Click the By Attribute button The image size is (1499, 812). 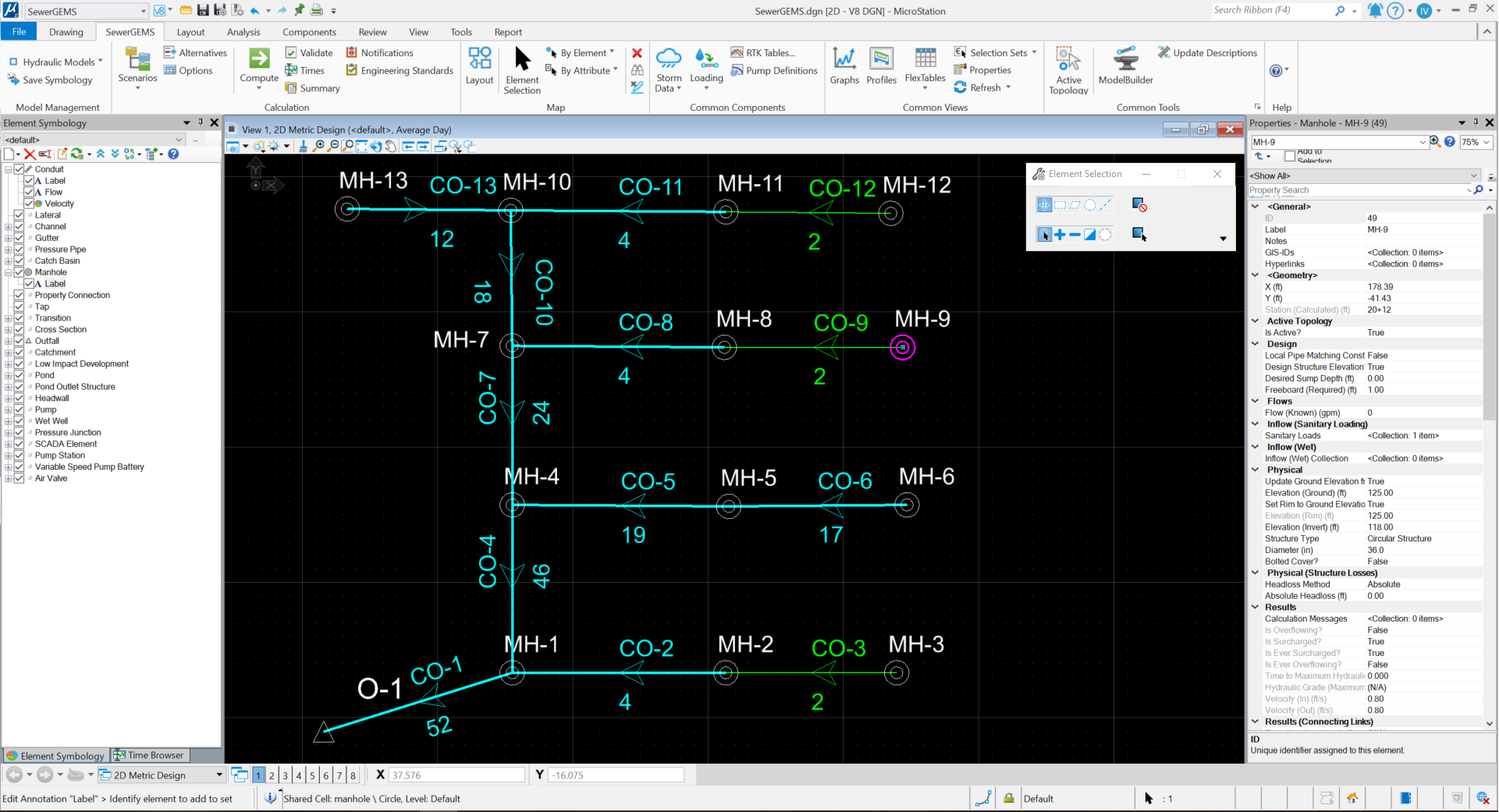(x=581, y=70)
